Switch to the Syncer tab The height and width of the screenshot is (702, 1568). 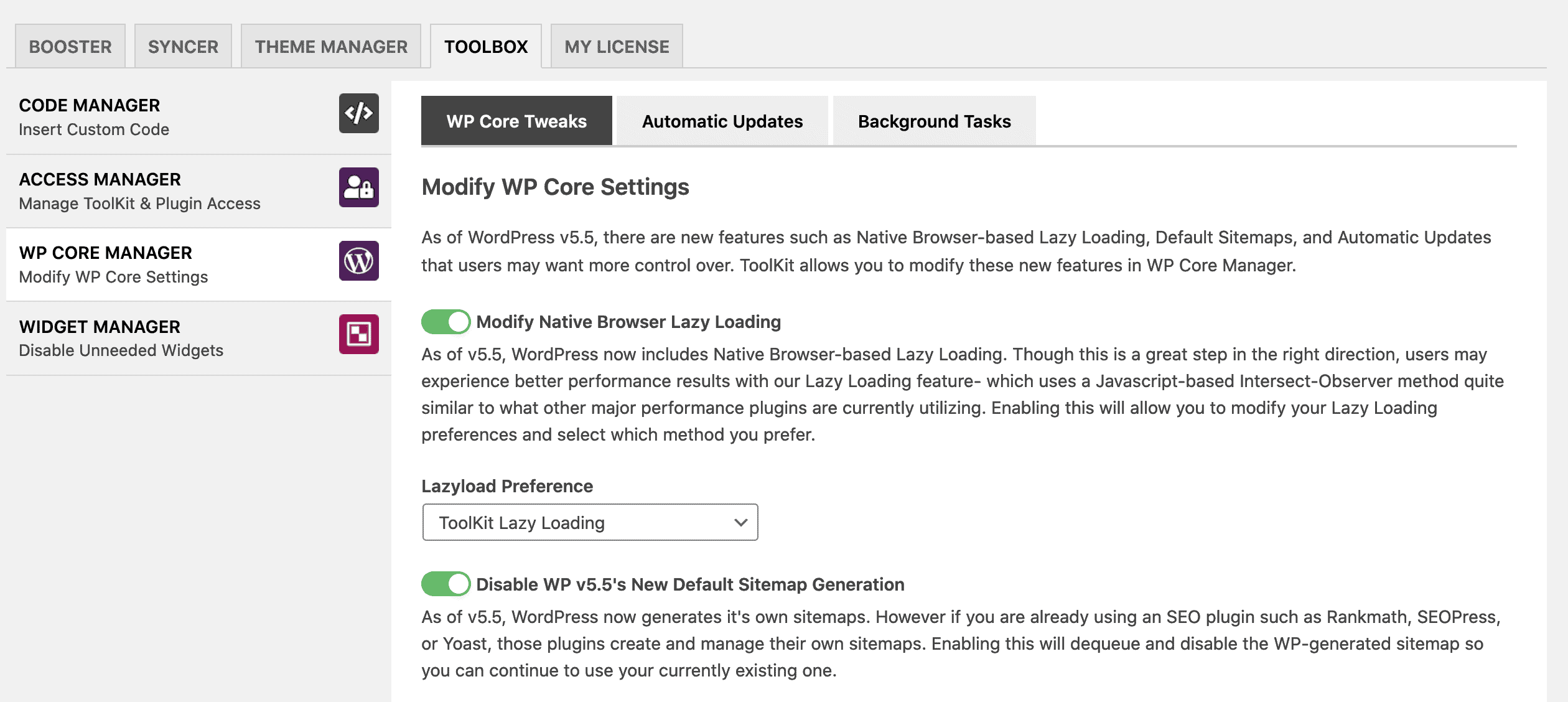pyautogui.click(x=183, y=46)
